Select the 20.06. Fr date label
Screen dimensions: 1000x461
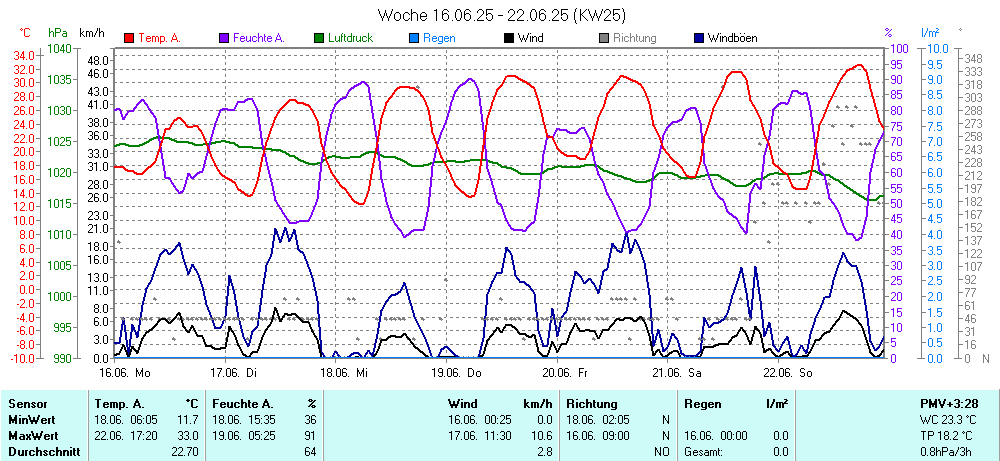click(565, 372)
